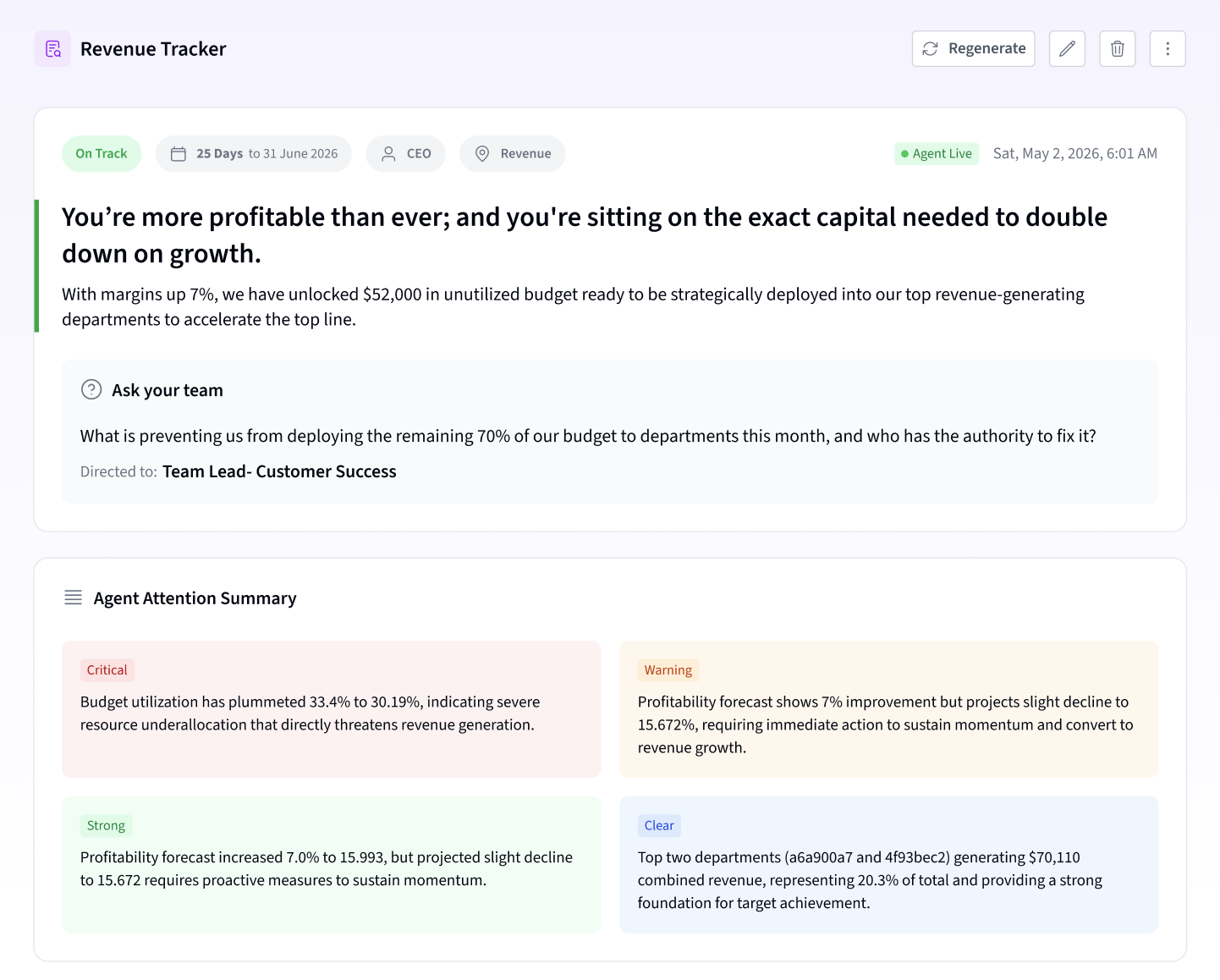Click the Clear tag
The image size is (1220, 980).
[659, 826]
